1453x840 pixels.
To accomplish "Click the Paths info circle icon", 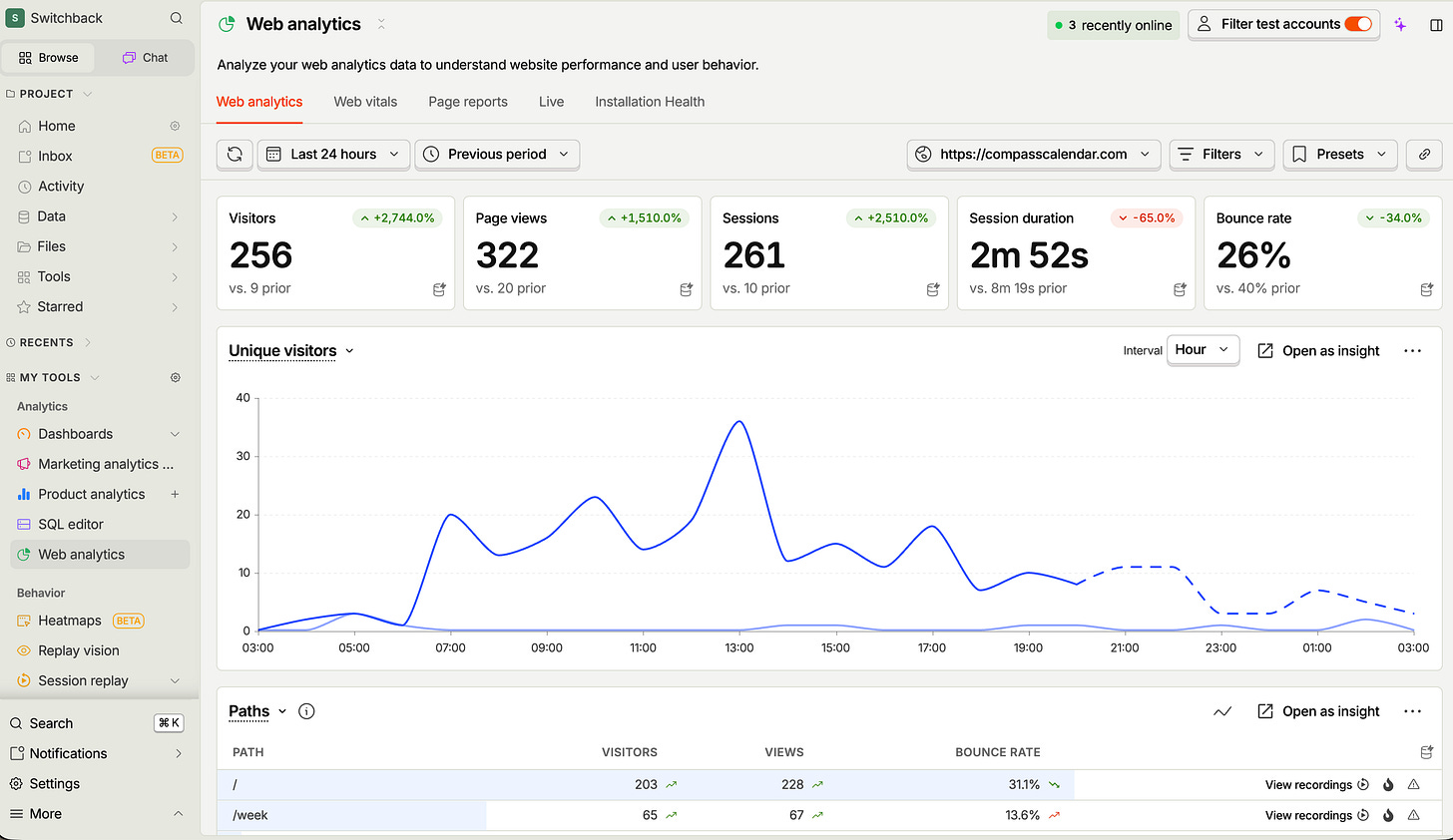I will click(307, 711).
